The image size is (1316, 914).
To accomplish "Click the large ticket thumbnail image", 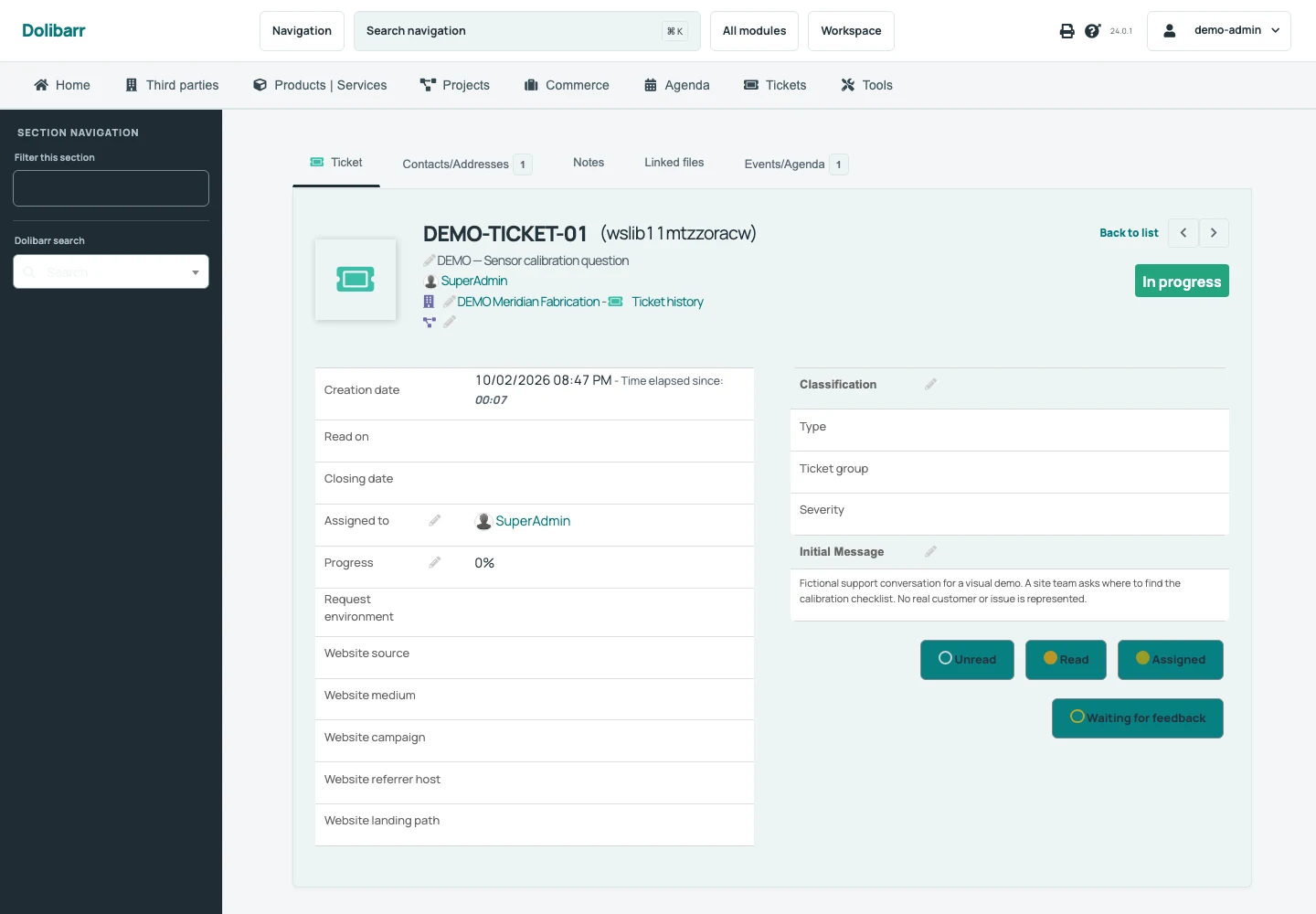I will [x=356, y=280].
